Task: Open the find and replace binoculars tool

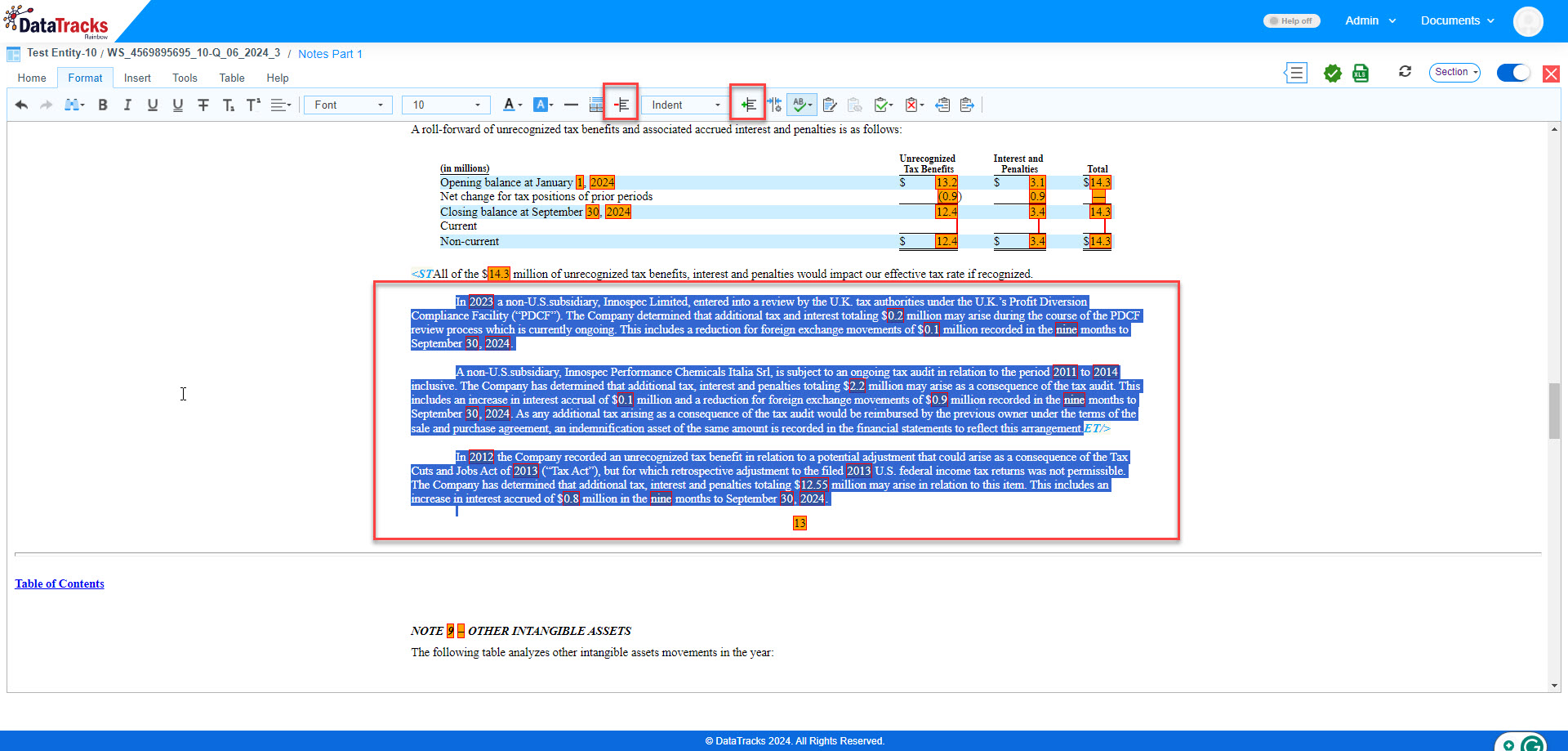Action: [x=74, y=105]
